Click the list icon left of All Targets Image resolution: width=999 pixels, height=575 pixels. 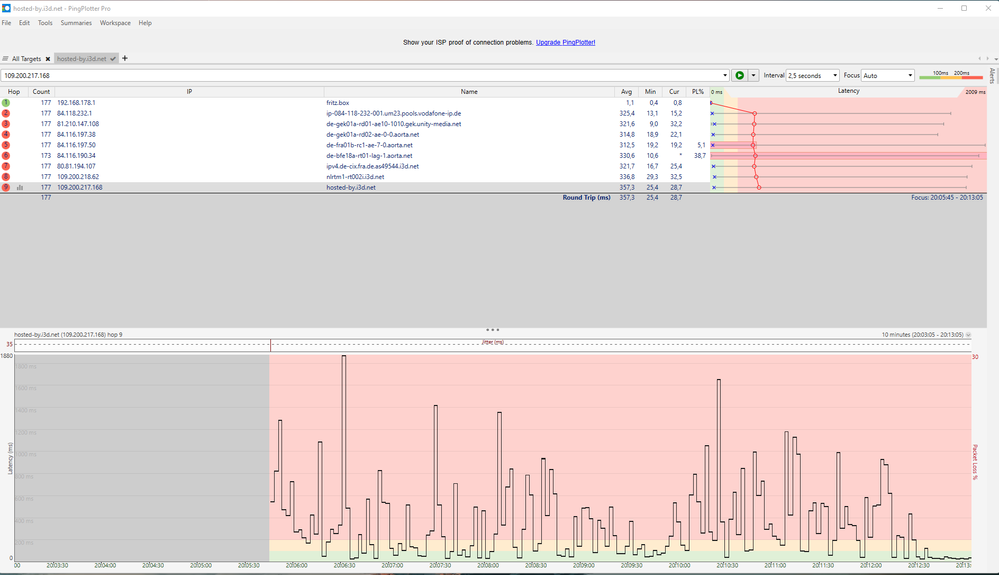point(5,59)
